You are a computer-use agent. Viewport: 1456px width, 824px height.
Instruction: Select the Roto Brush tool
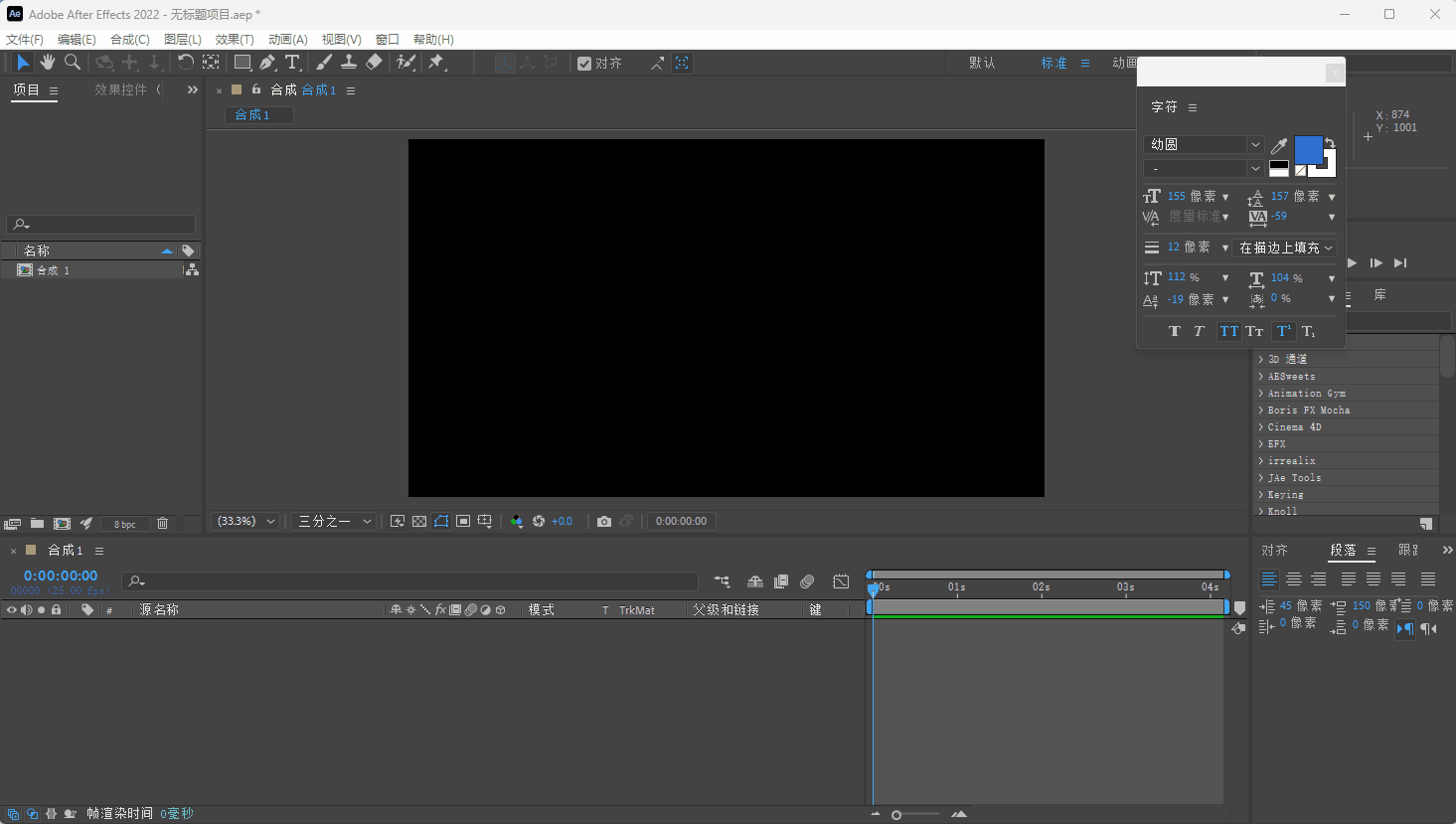(405, 63)
